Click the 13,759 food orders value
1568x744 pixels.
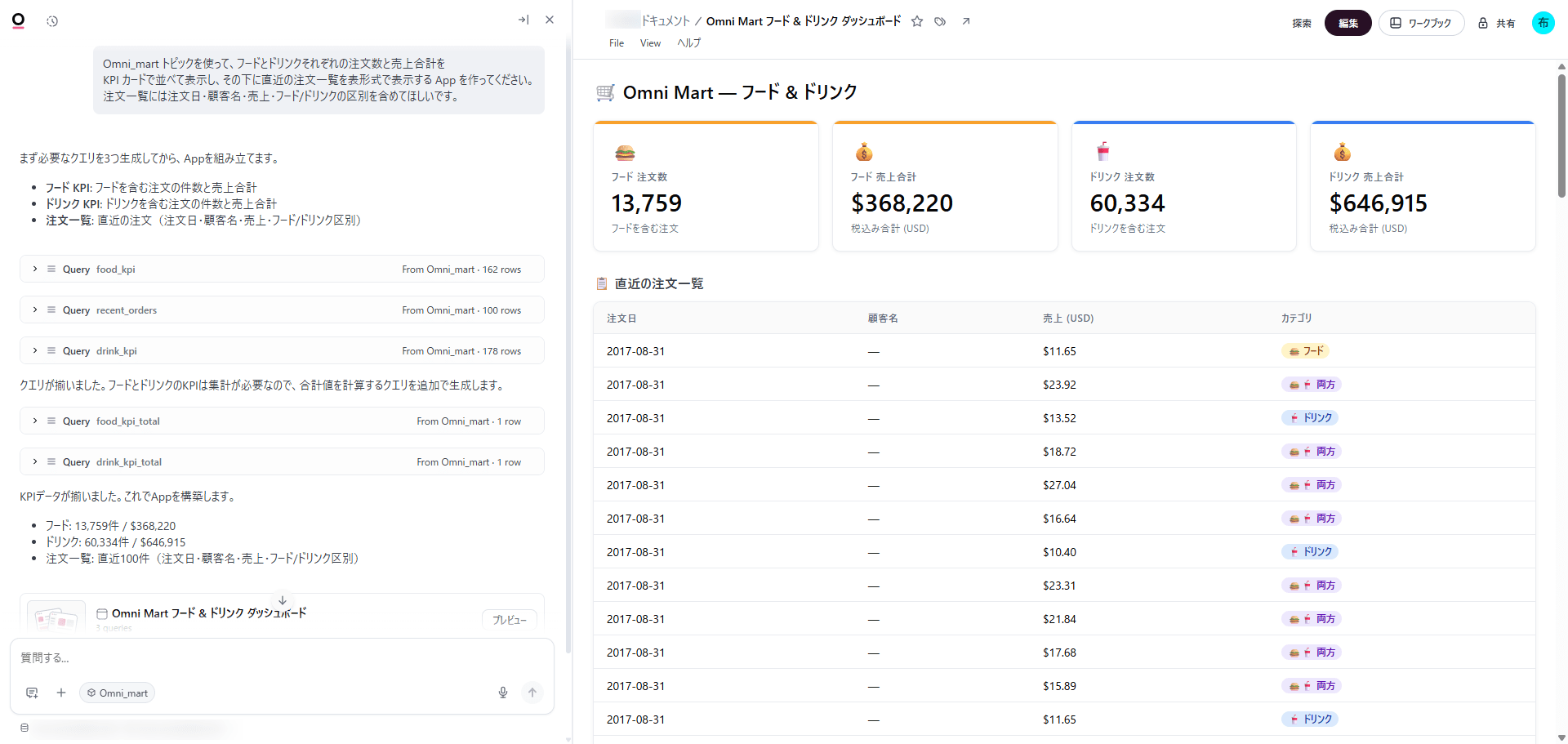pyautogui.click(x=646, y=203)
